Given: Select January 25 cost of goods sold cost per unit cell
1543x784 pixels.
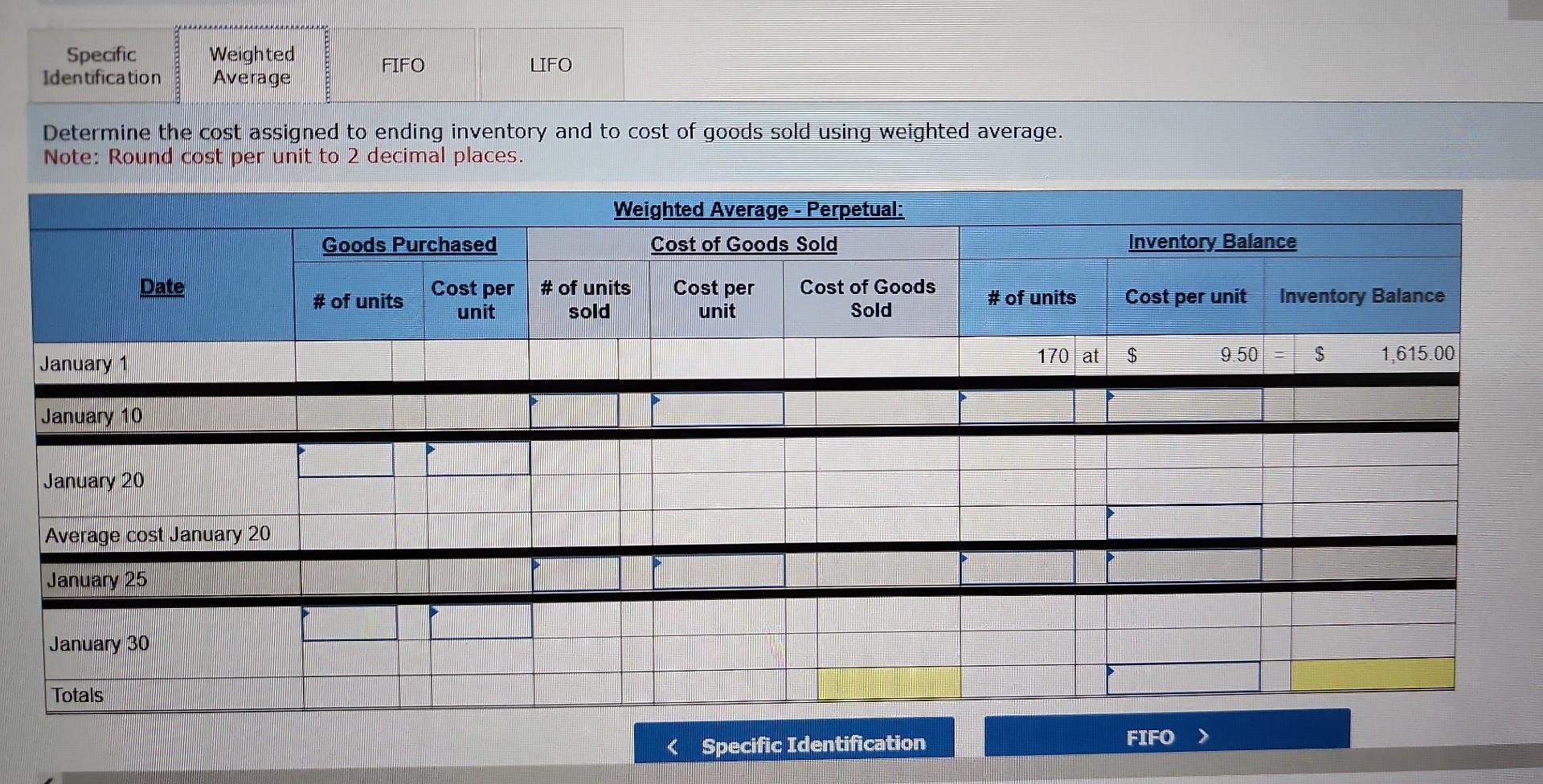Looking at the screenshot, I should coord(719,572).
